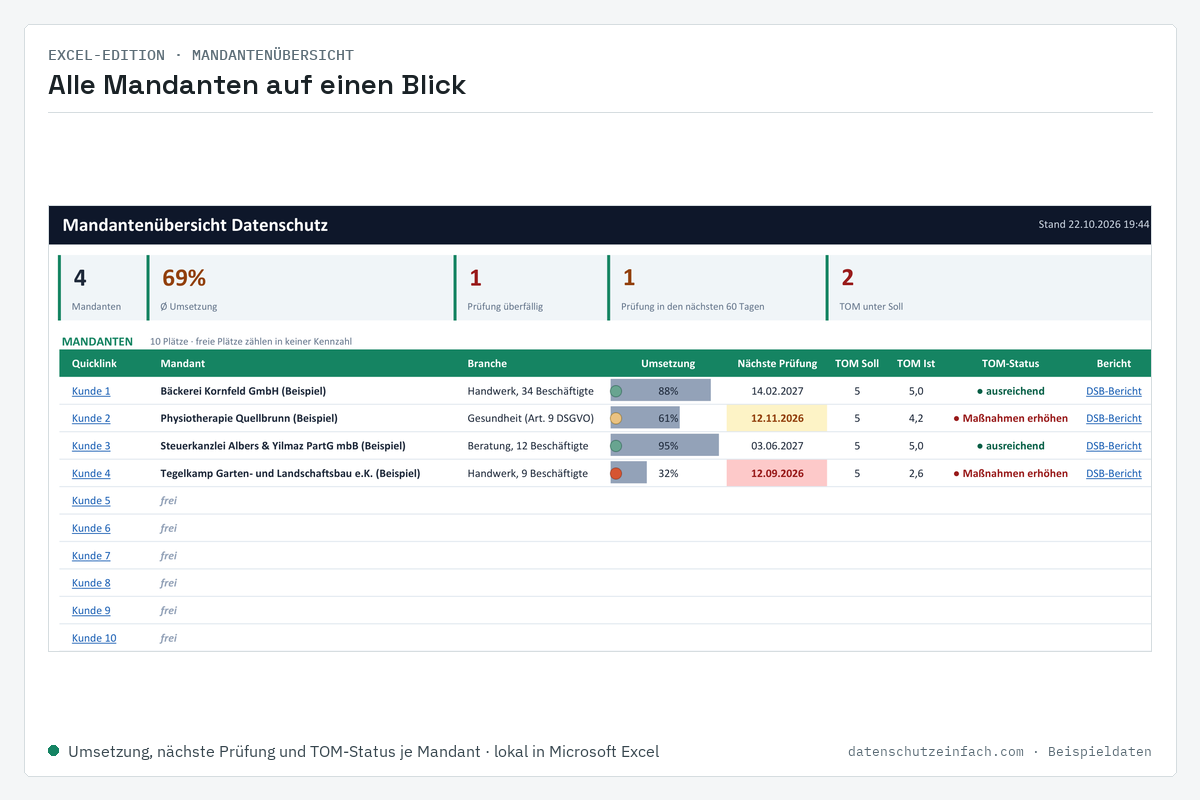Select the 32% Umsetzung progress bar
Image resolution: width=1200 pixels, height=800 pixels.
629,473
